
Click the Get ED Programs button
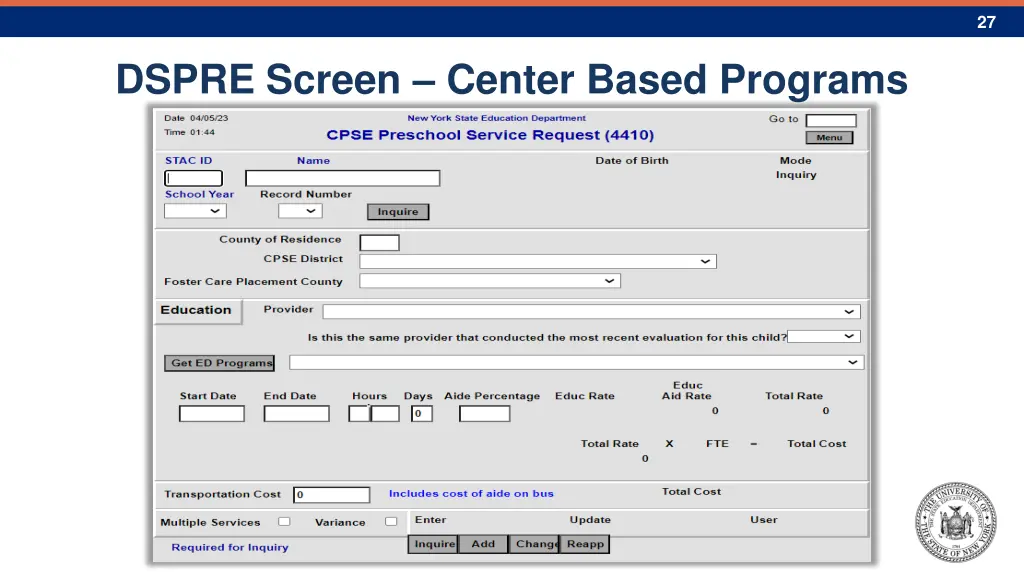pyautogui.click(x=219, y=363)
